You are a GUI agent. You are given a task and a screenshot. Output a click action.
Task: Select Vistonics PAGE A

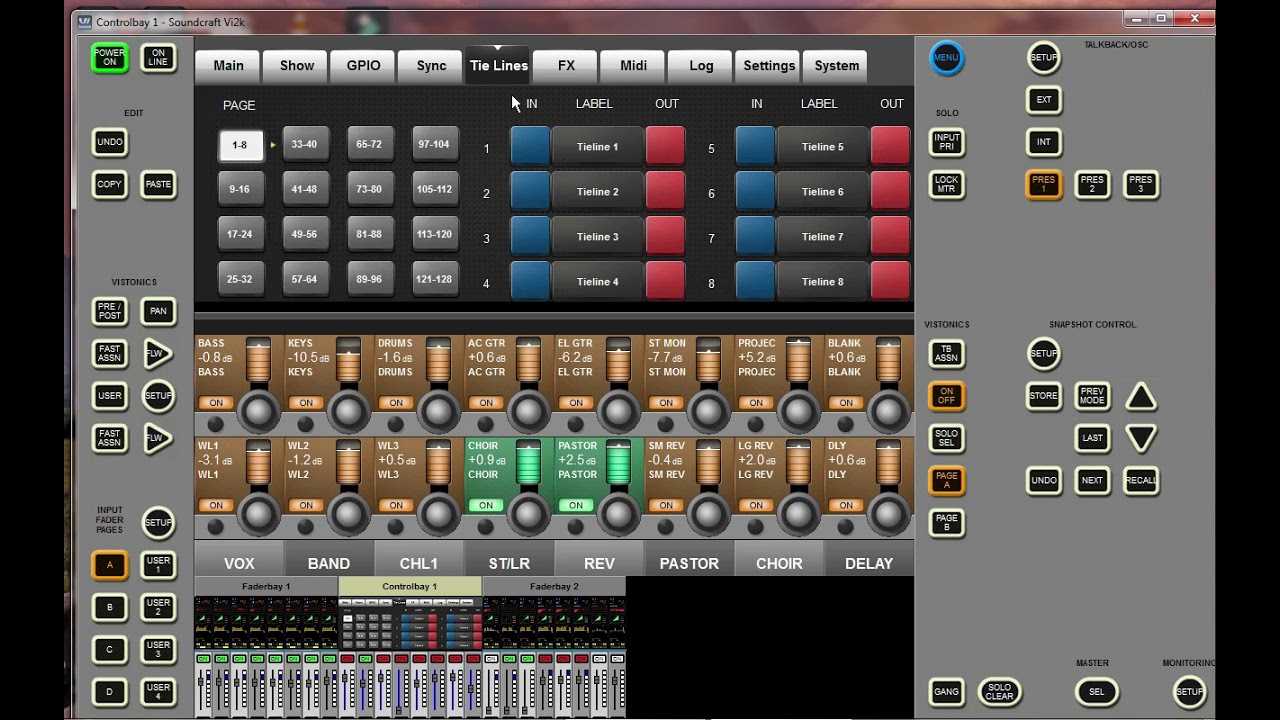coord(946,480)
